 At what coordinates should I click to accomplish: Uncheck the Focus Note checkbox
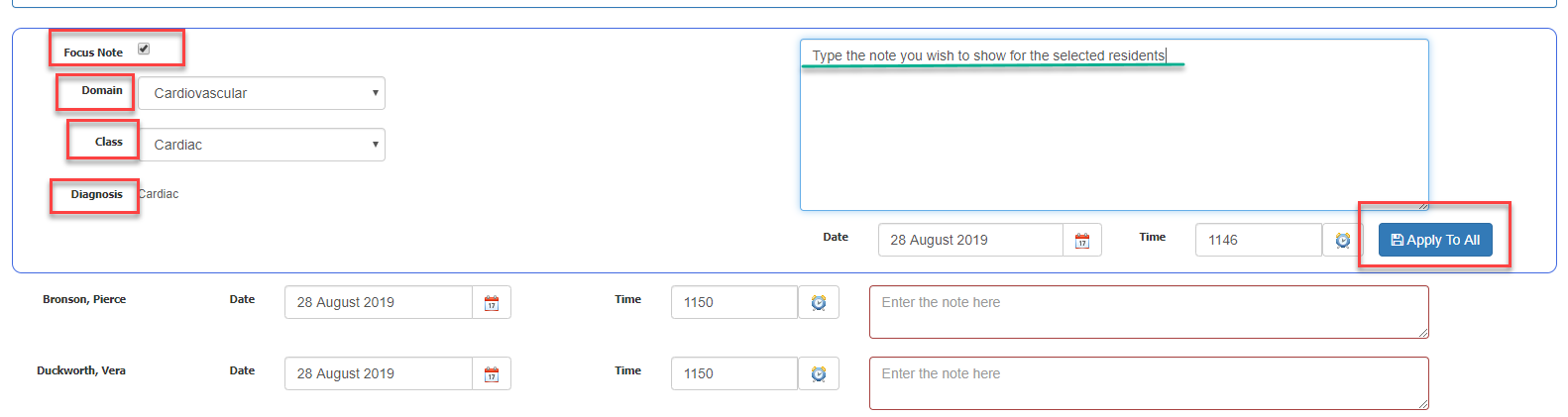coord(144,49)
